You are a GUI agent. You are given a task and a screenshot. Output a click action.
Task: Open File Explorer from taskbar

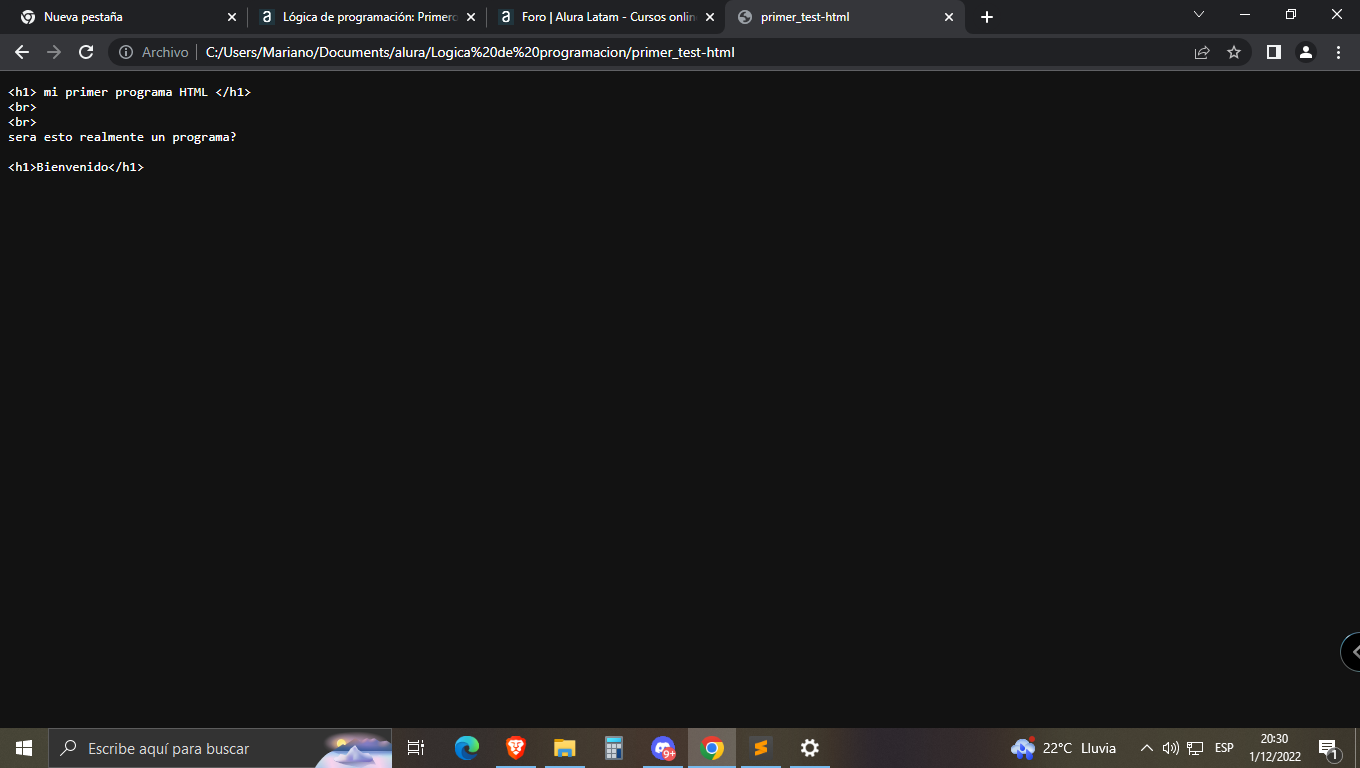click(x=565, y=748)
